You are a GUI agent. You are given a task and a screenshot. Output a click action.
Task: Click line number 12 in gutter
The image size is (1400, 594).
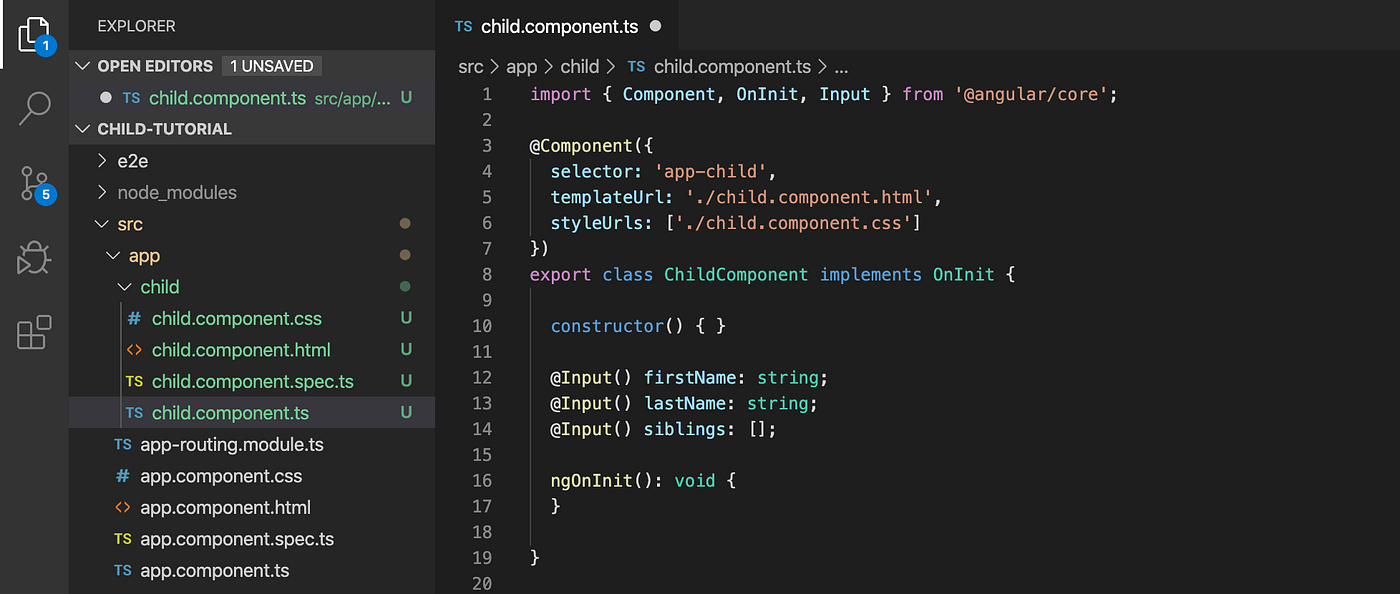click(x=482, y=378)
